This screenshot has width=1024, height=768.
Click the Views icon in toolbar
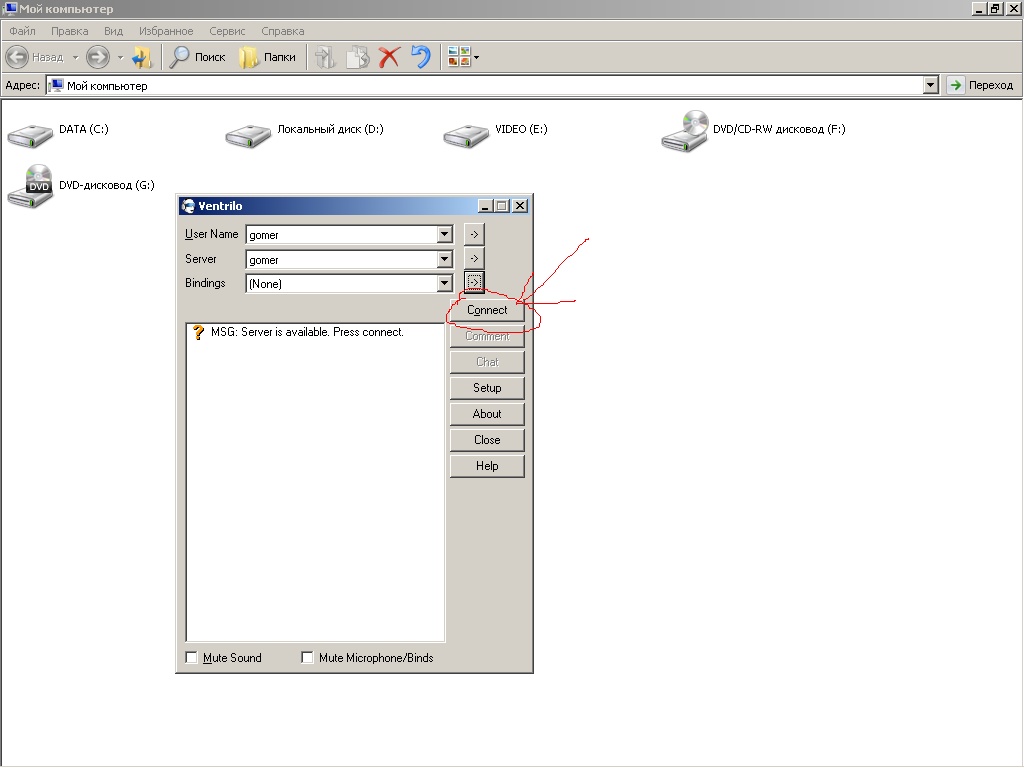click(x=458, y=57)
